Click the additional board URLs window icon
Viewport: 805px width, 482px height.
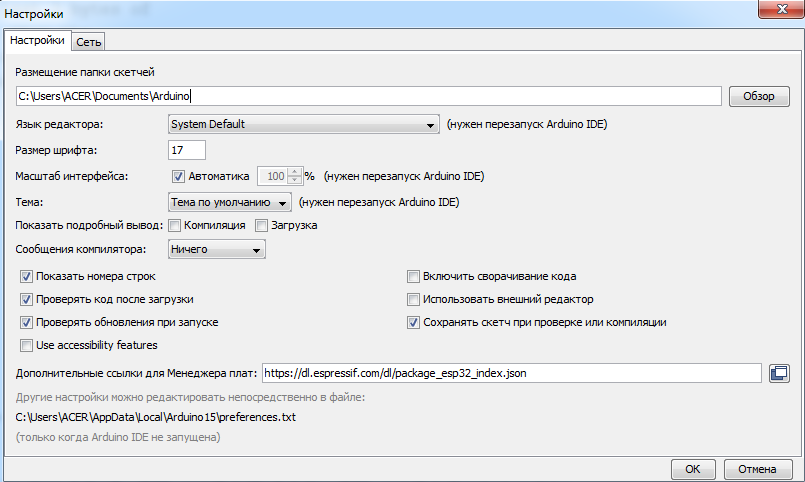[x=780, y=373]
